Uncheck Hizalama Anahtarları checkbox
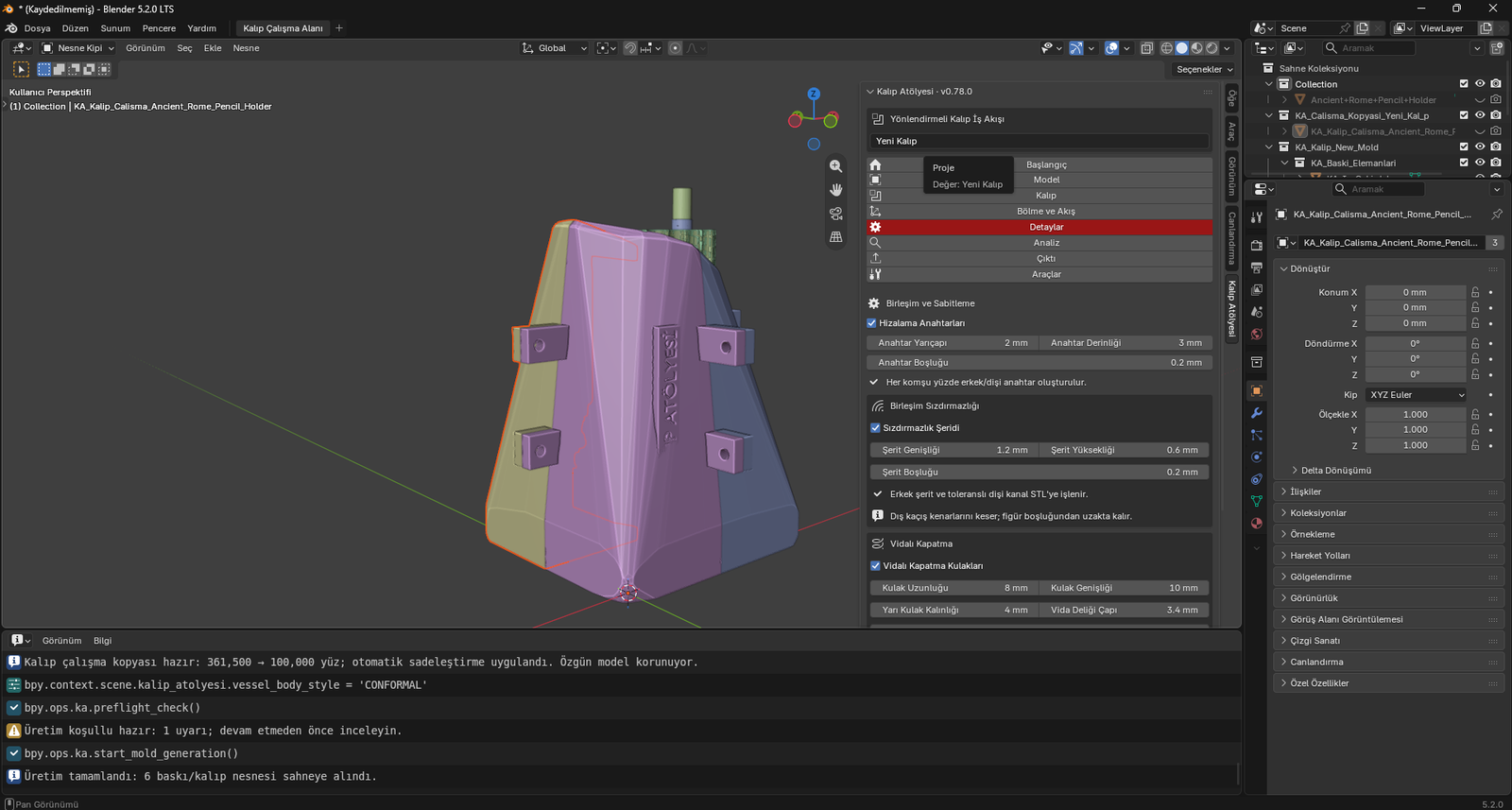The height and width of the screenshot is (810, 1512). (x=872, y=323)
